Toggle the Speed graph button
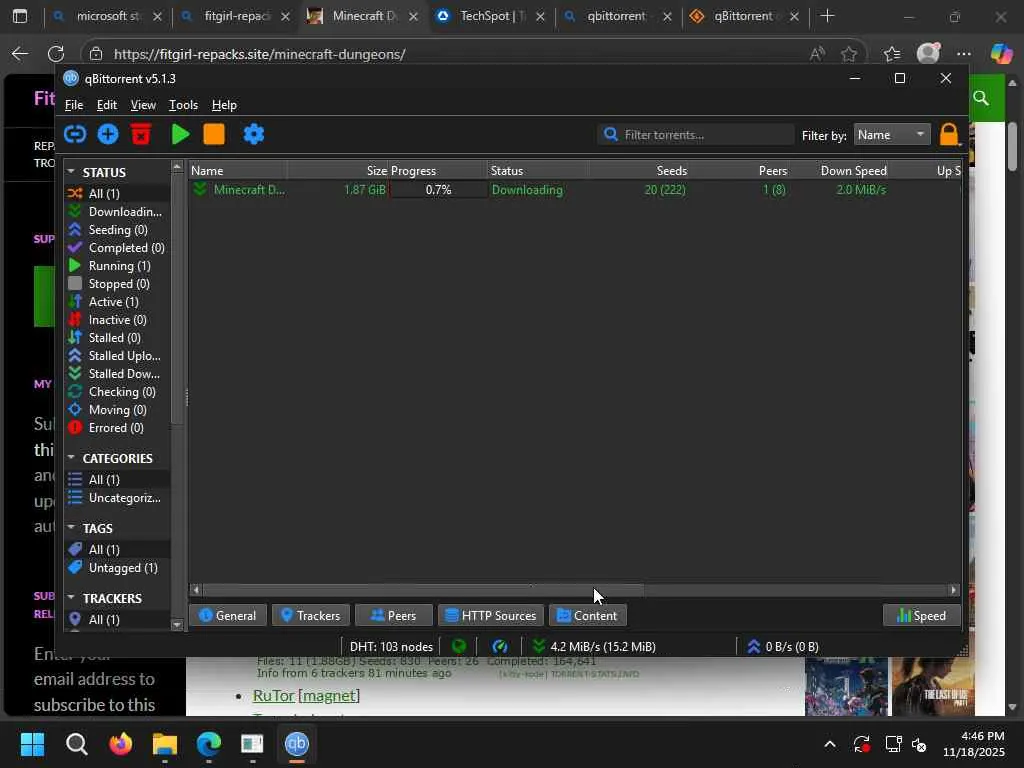Screen dimensions: 1024x768 pyautogui.click(x=921, y=615)
